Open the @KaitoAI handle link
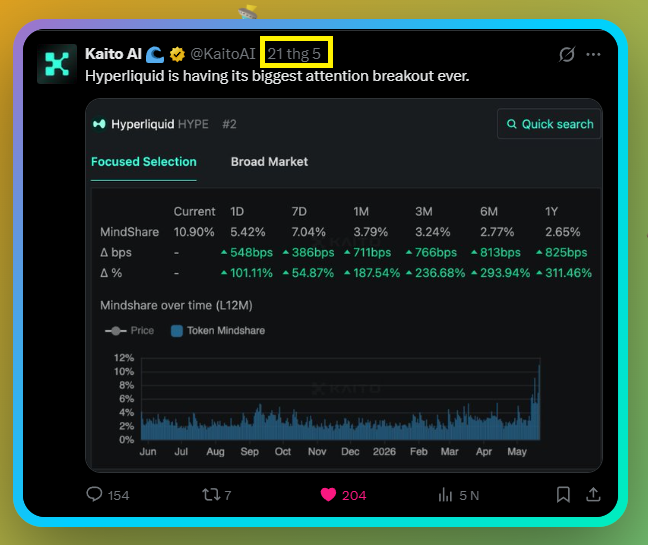 coord(223,54)
